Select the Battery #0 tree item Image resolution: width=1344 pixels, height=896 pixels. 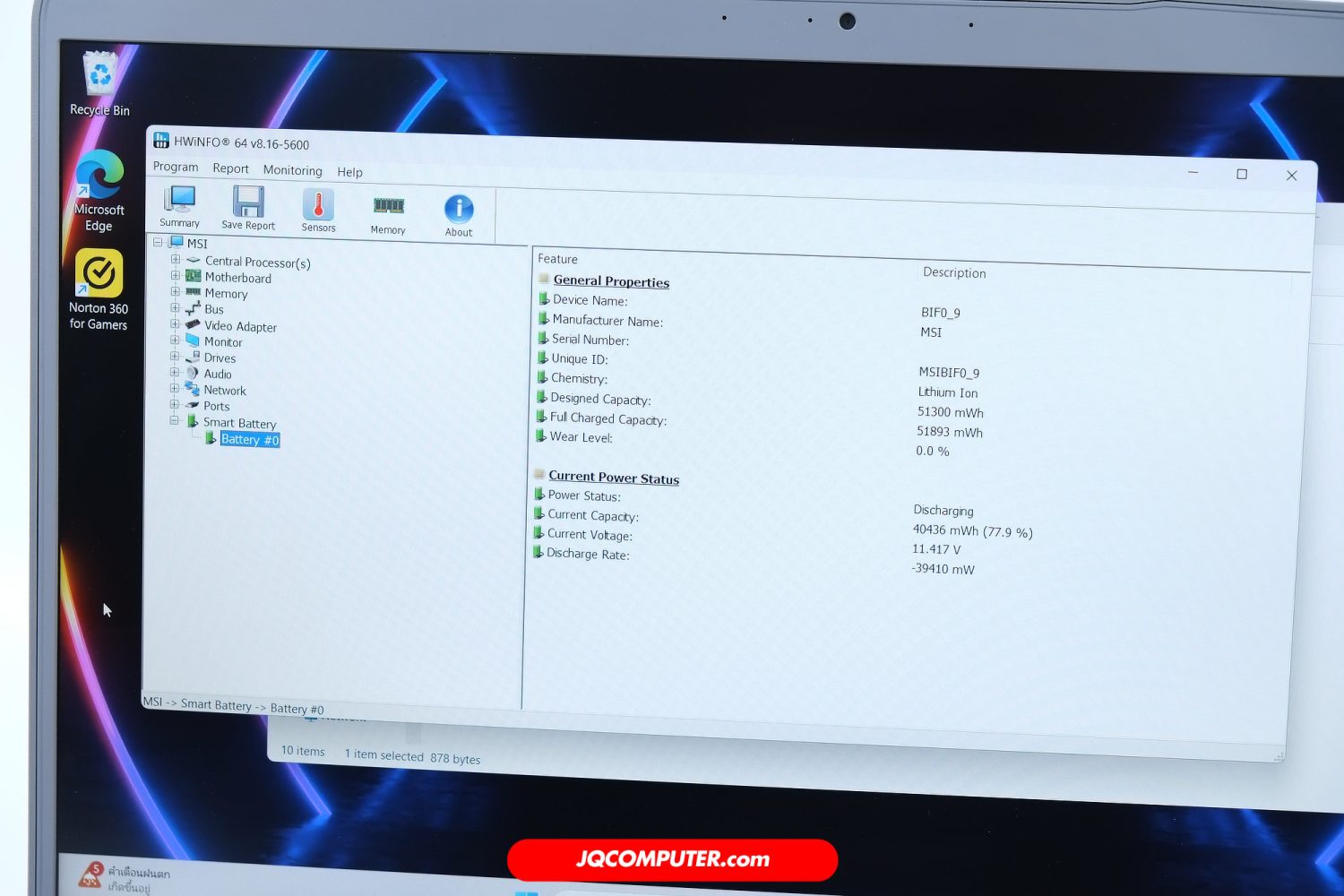[x=250, y=440]
